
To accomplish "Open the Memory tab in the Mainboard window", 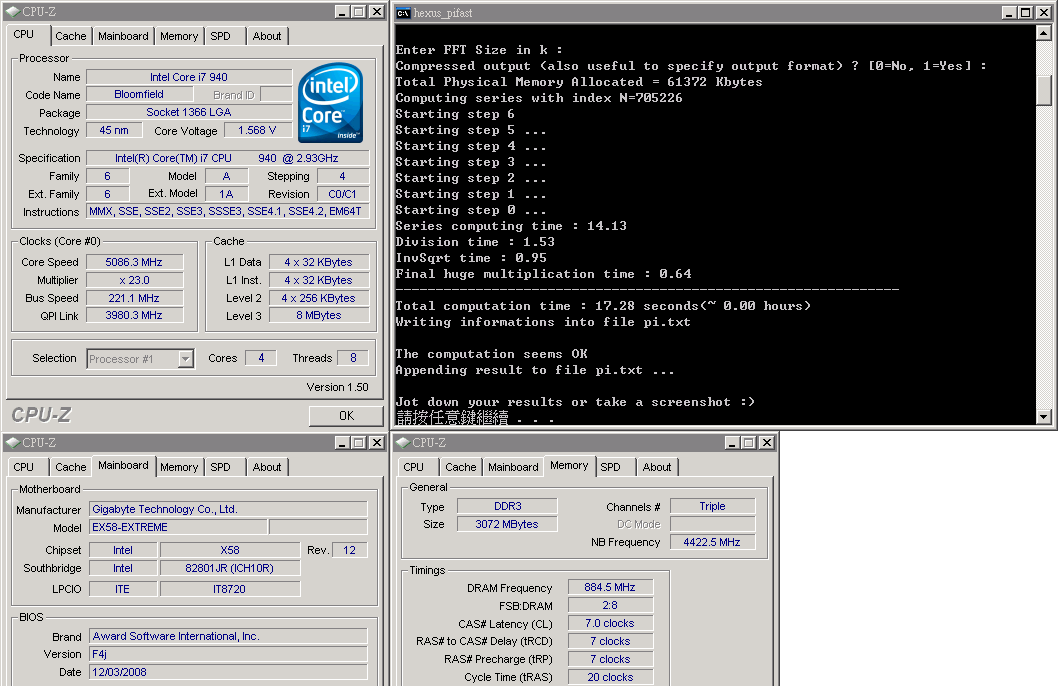I will [x=179, y=467].
